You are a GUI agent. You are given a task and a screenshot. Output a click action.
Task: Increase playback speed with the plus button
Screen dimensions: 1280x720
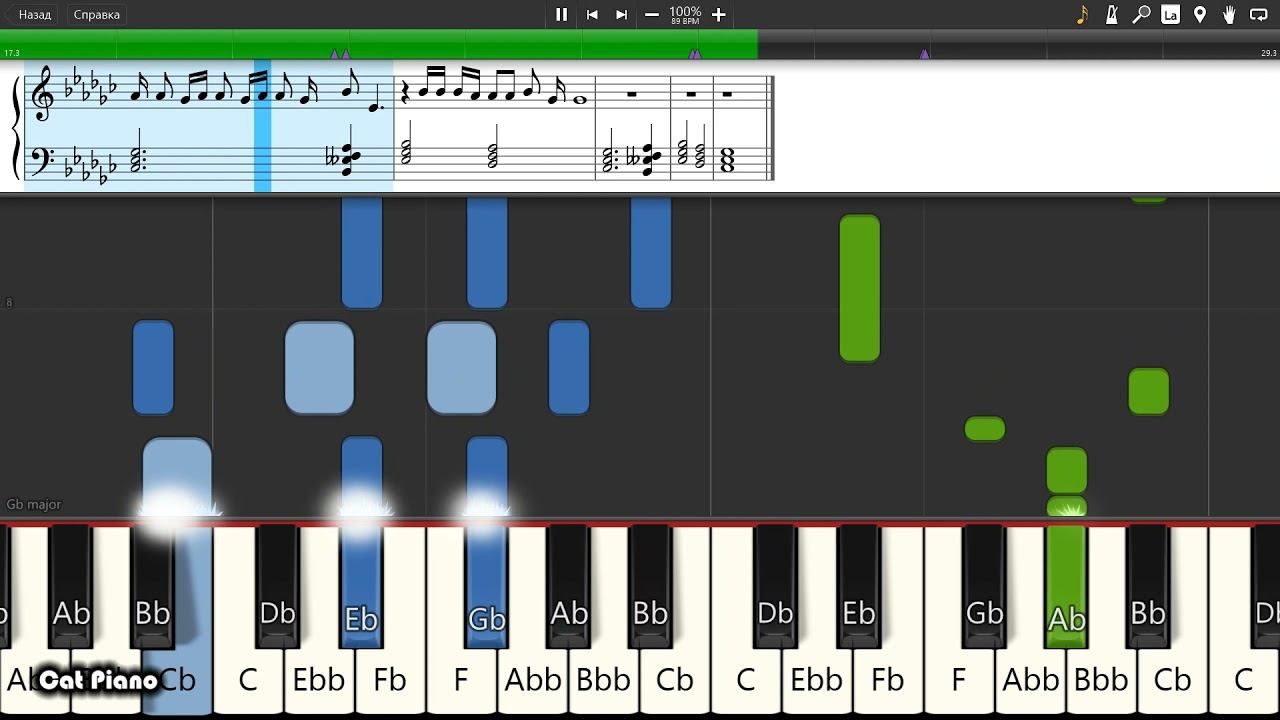(718, 14)
